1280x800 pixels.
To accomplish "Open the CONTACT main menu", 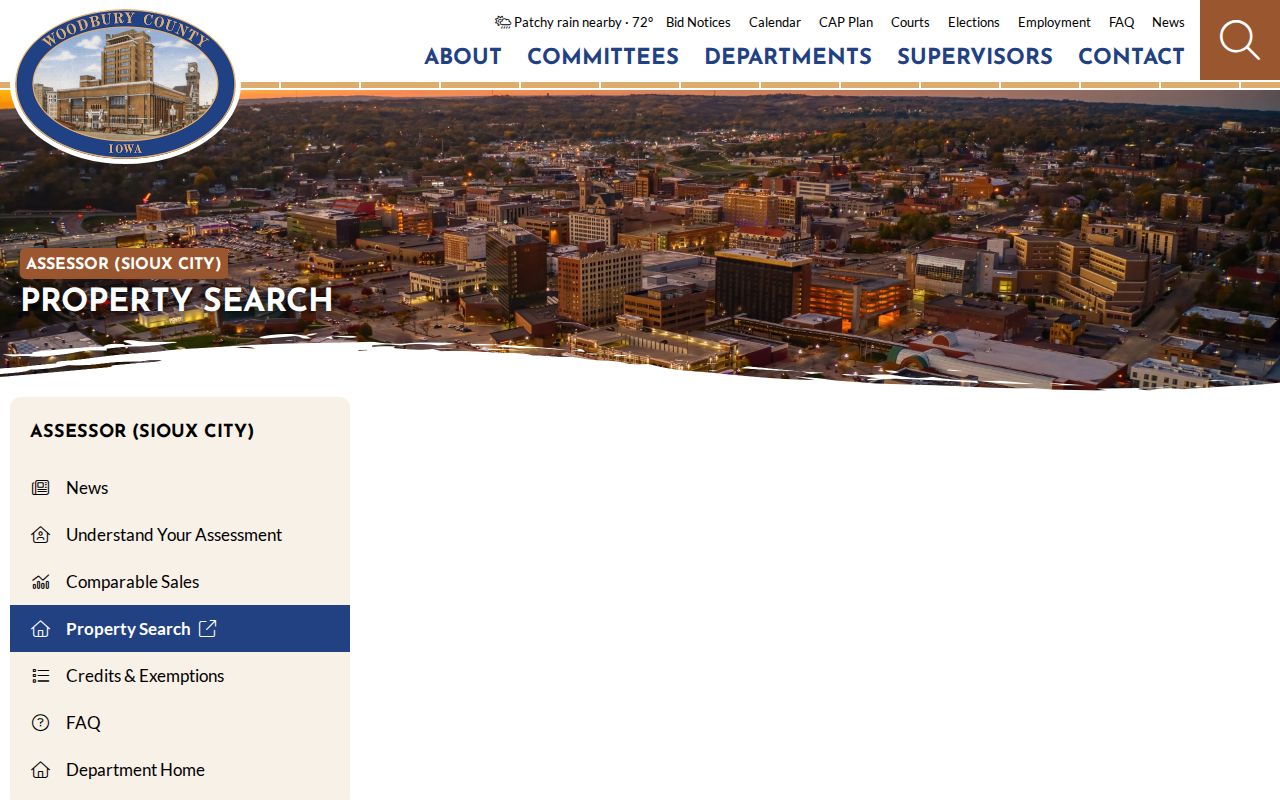I will tap(1131, 57).
